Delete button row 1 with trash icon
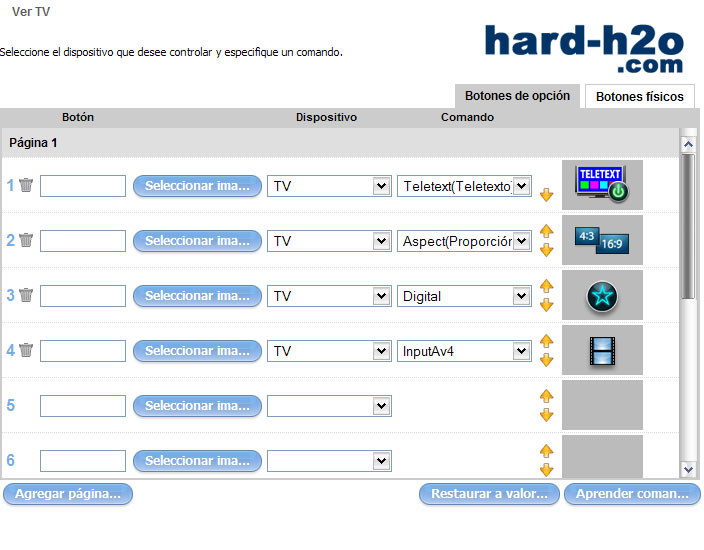 point(26,185)
